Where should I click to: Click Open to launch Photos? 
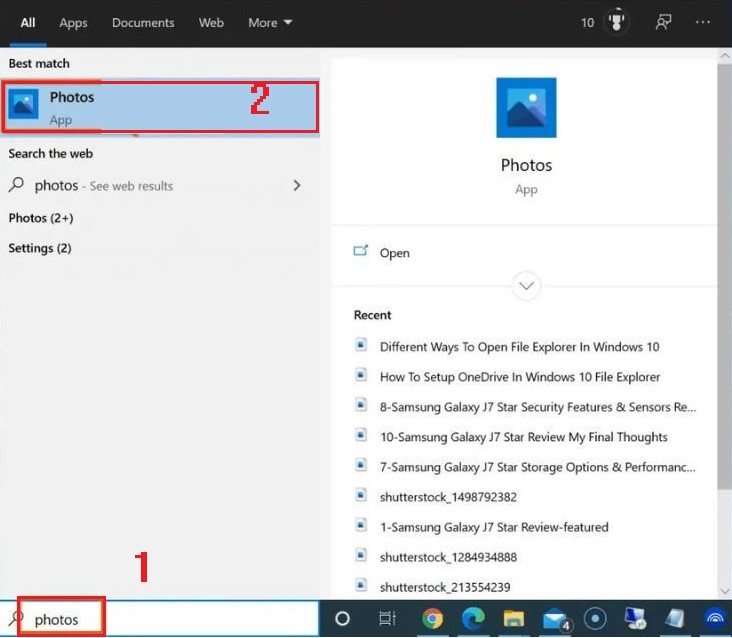(394, 253)
